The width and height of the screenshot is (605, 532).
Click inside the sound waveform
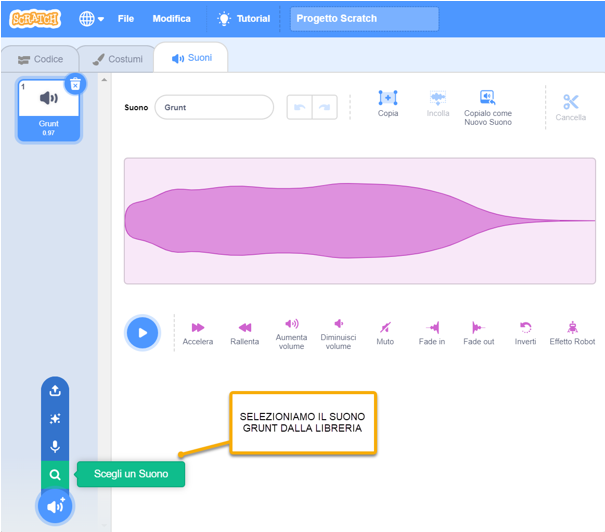point(360,221)
